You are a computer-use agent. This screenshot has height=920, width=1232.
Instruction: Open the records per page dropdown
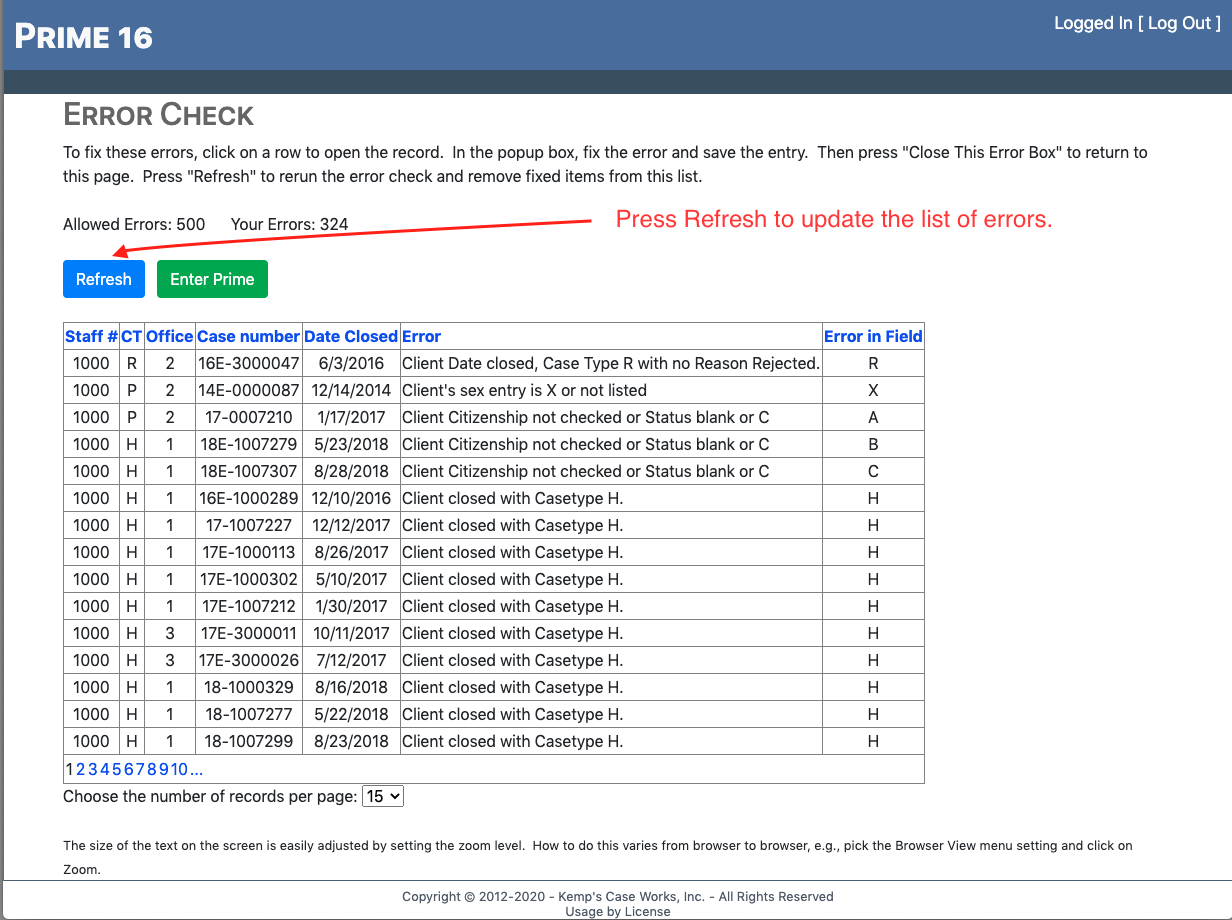pyautogui.click(x=382, y=797)
